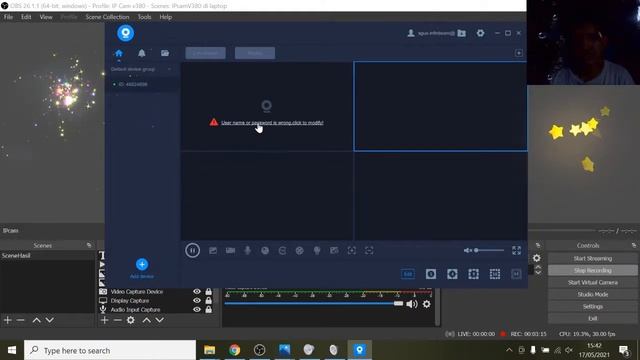Viewport: 640px width, 360px height.
Task: Move source down in Sources dock
Action: (x=160, y=320)
